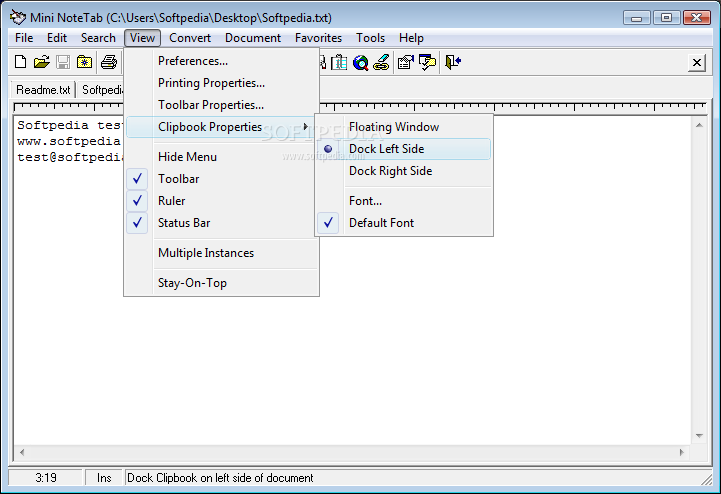
Task: Click the Clipbook book toolbar icon
Action: [339, 62]
